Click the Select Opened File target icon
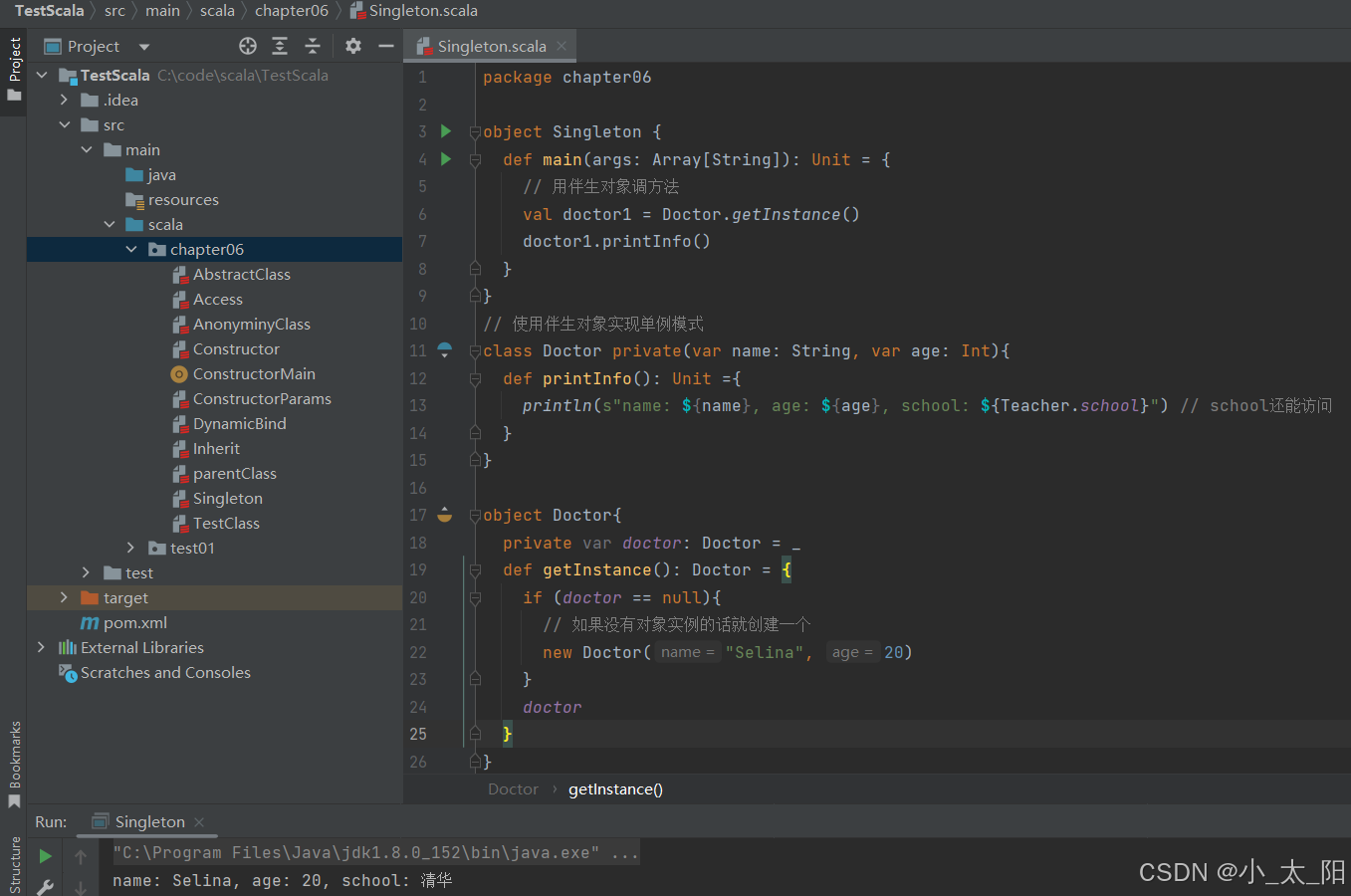Screen dimensions: 1351x896 (x=248, y=46)
